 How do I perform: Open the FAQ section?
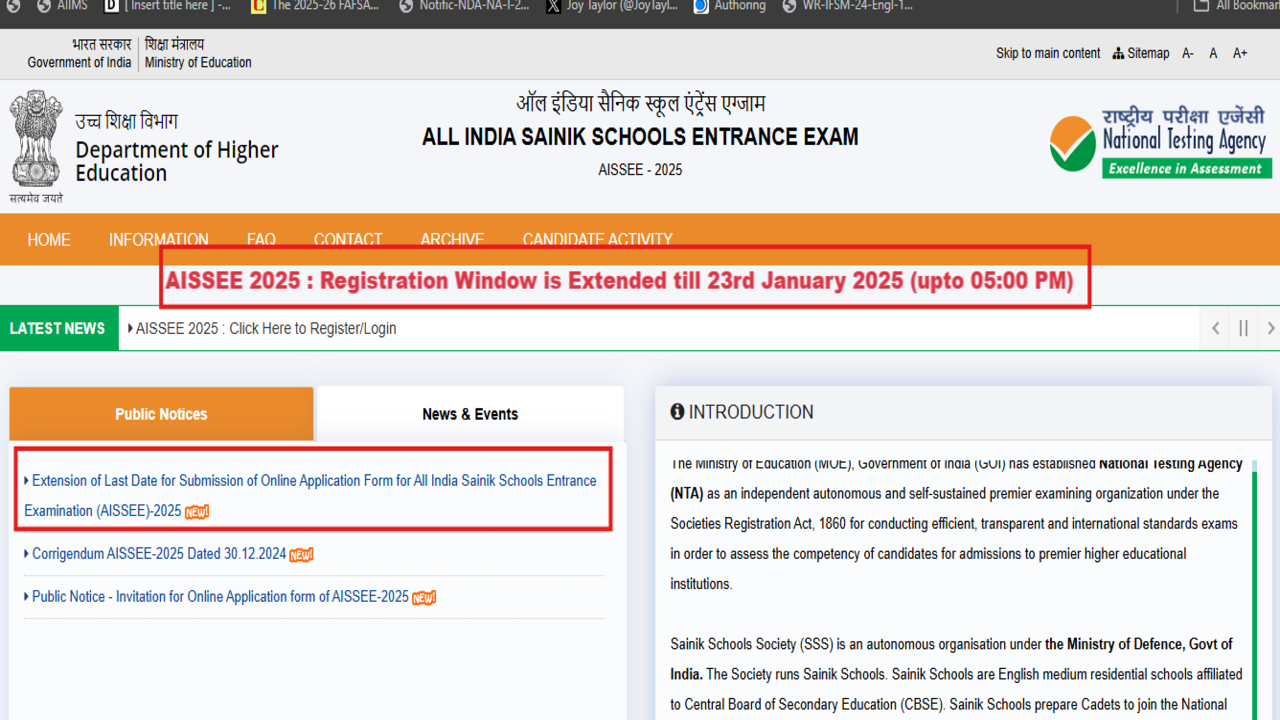click(x=260, y=239)
